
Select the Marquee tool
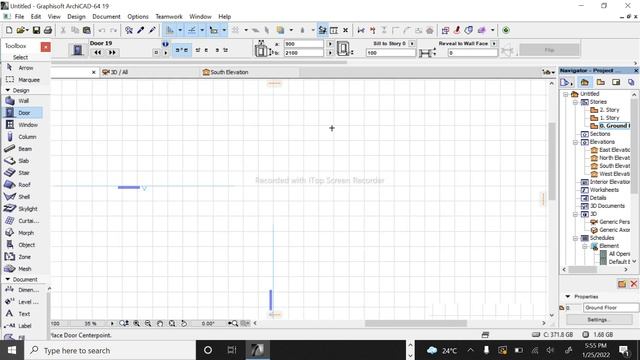[x=22, y=80]
